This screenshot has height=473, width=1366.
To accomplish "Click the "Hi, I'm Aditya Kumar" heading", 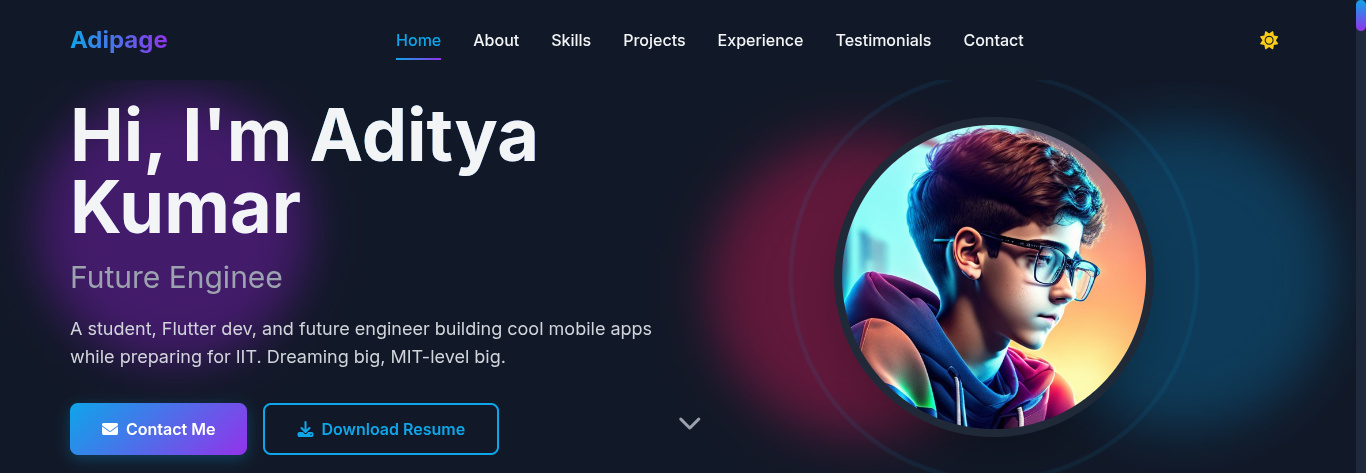I will click(304, 172).
